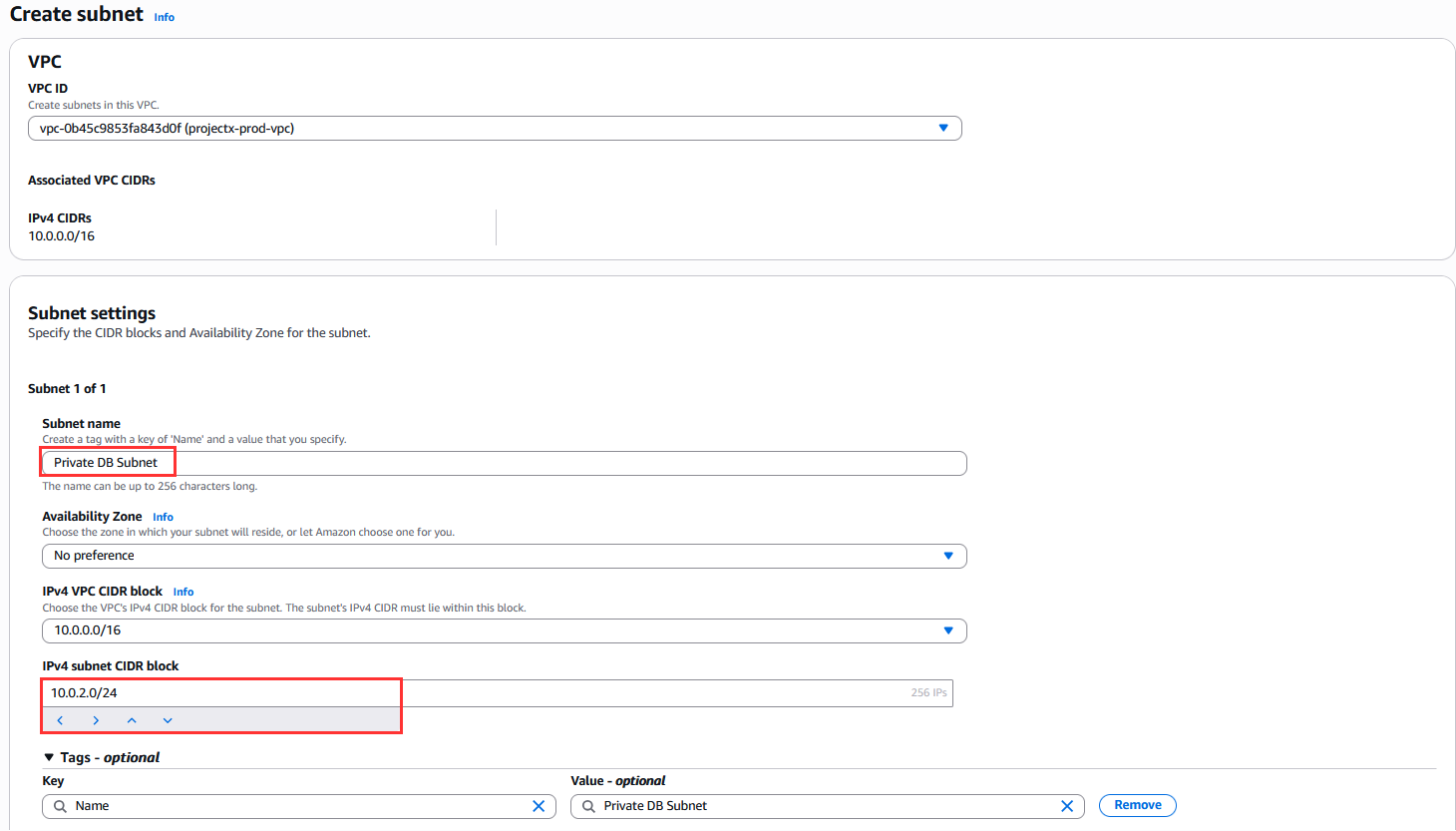This screenshot has height=831, width=1456.
Task: Click the search icon in Key field
Action: coord(60,806)
